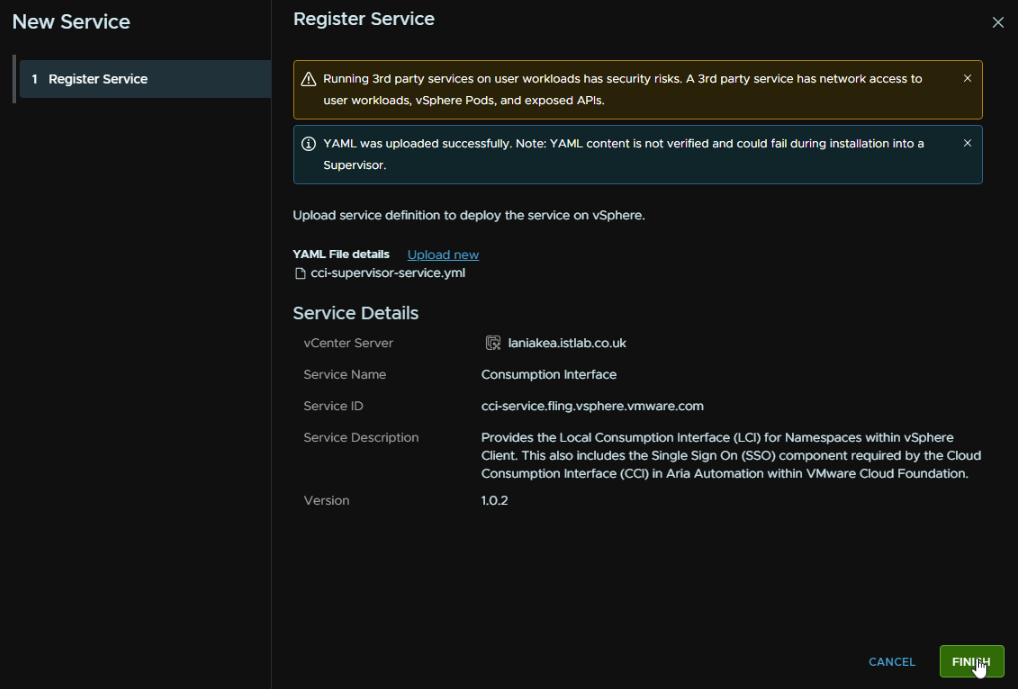The image size is (1018, 689).
Task: Click the cci-service.fling.vsphere.vmware.com service ID
Action: click(592, 406)
